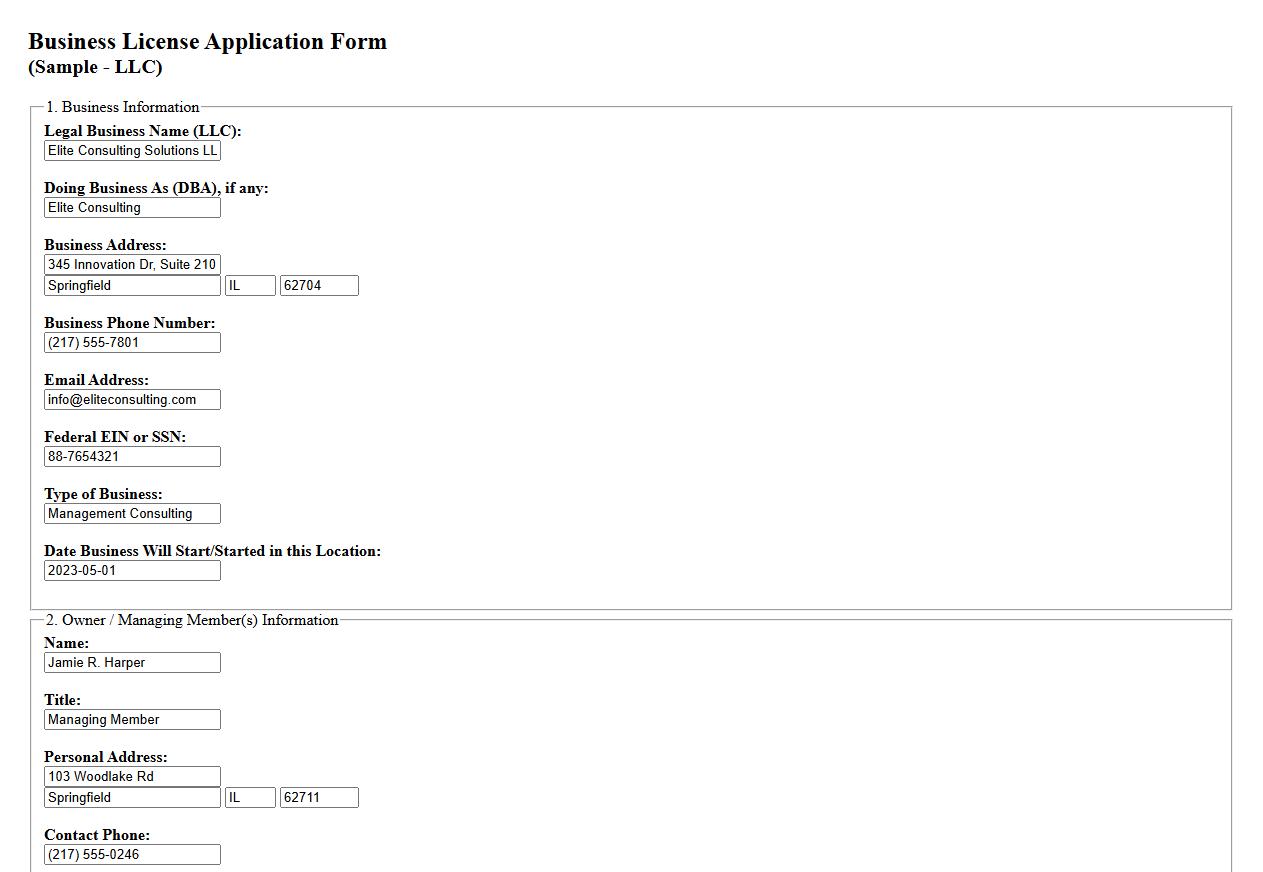Select the Doing Business As field
The image size is (1263, 872).
[x=132, y=207]
